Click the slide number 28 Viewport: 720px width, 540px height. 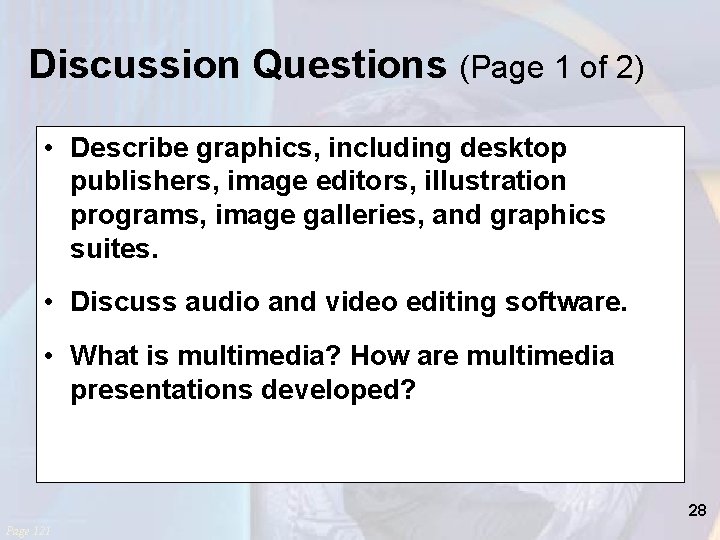pos(697,510)
